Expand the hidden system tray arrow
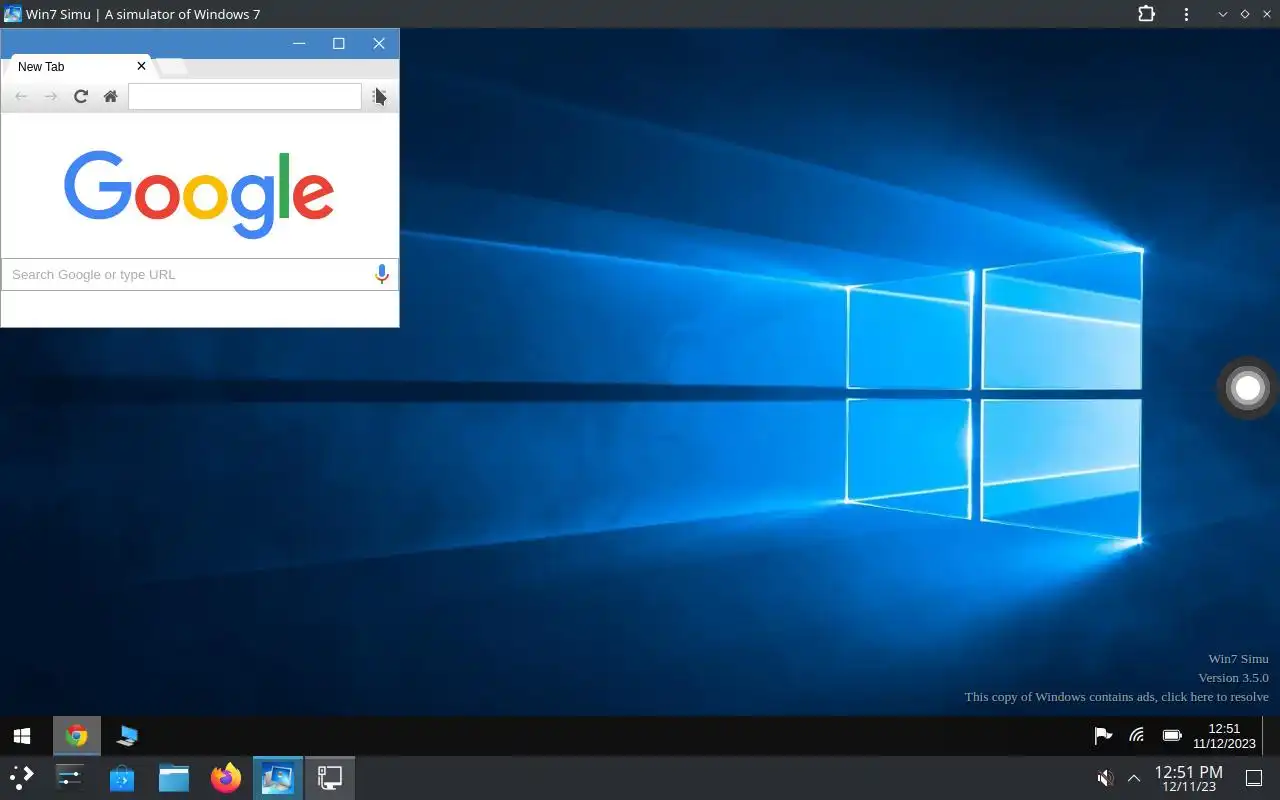1280x800 pixels. pyautogui.click(x=1134, y=778)
